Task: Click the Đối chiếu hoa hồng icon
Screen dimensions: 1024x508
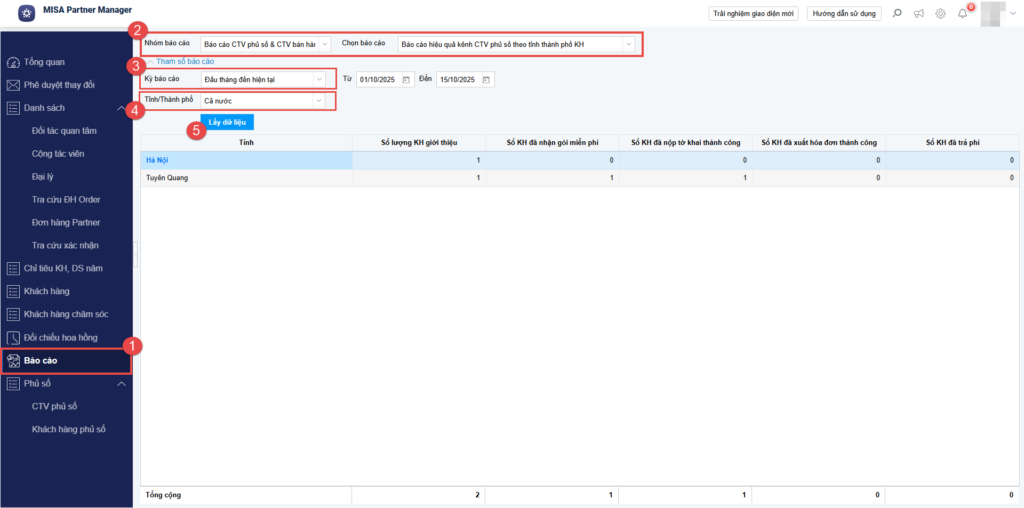Action: pyautogui.click(x=13, y=338)
